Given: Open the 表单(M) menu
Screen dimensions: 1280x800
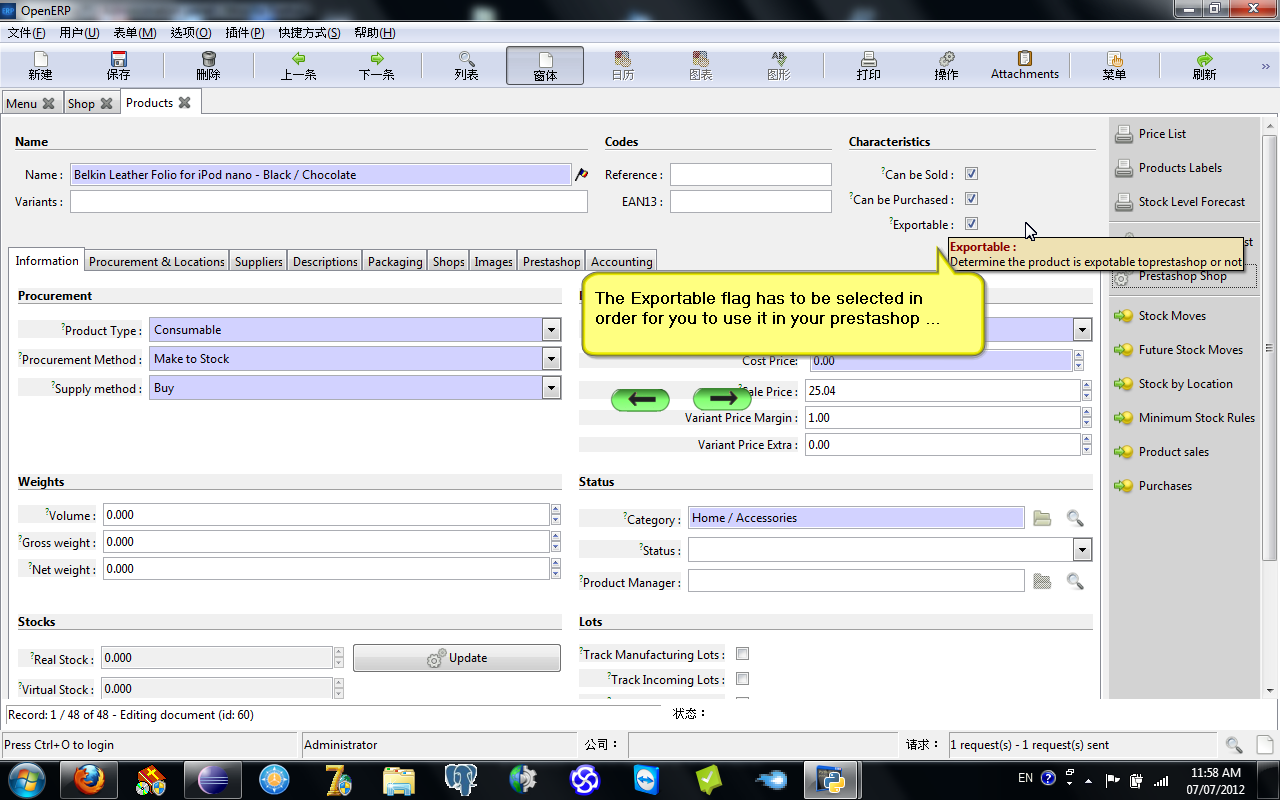Looking at the screenshot, I should point(135,33).
